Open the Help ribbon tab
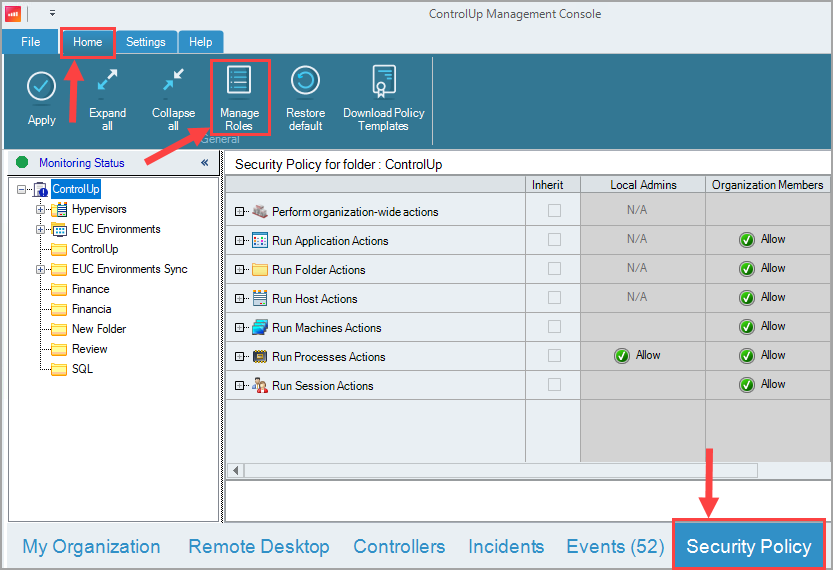This screenshot has width=833, height=570. point(200,42)
